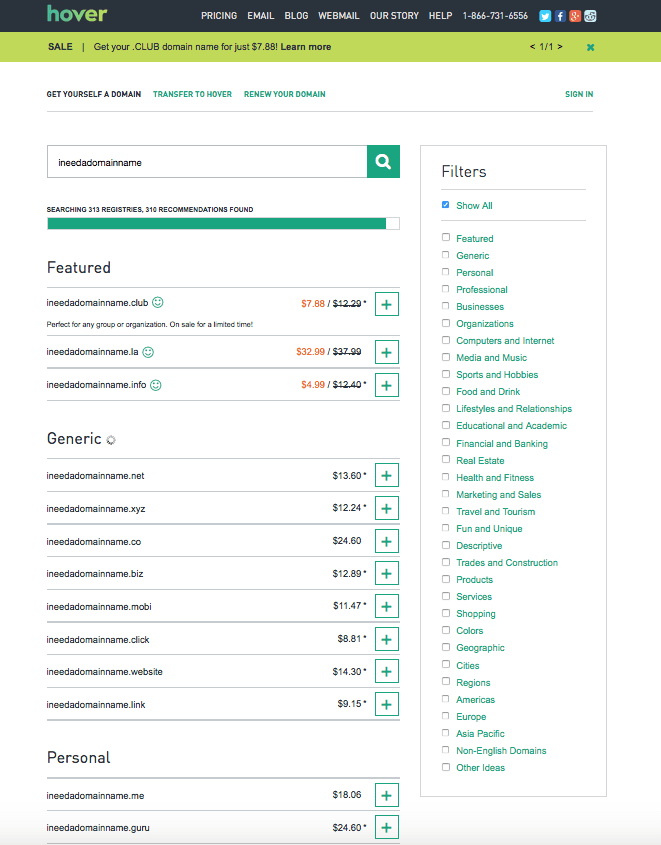Check the Computers and Internet filter
Screen dimensions: 661x845
pos(446,340)
